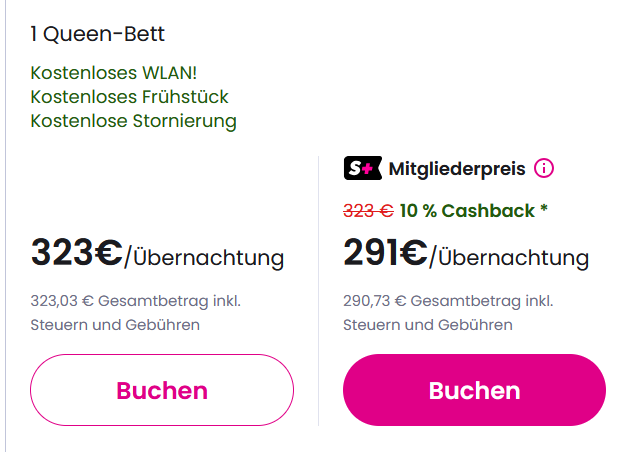Click Steuern und Gebühren under the 323,03 € total
617x452 pixels.
point(115,324)
